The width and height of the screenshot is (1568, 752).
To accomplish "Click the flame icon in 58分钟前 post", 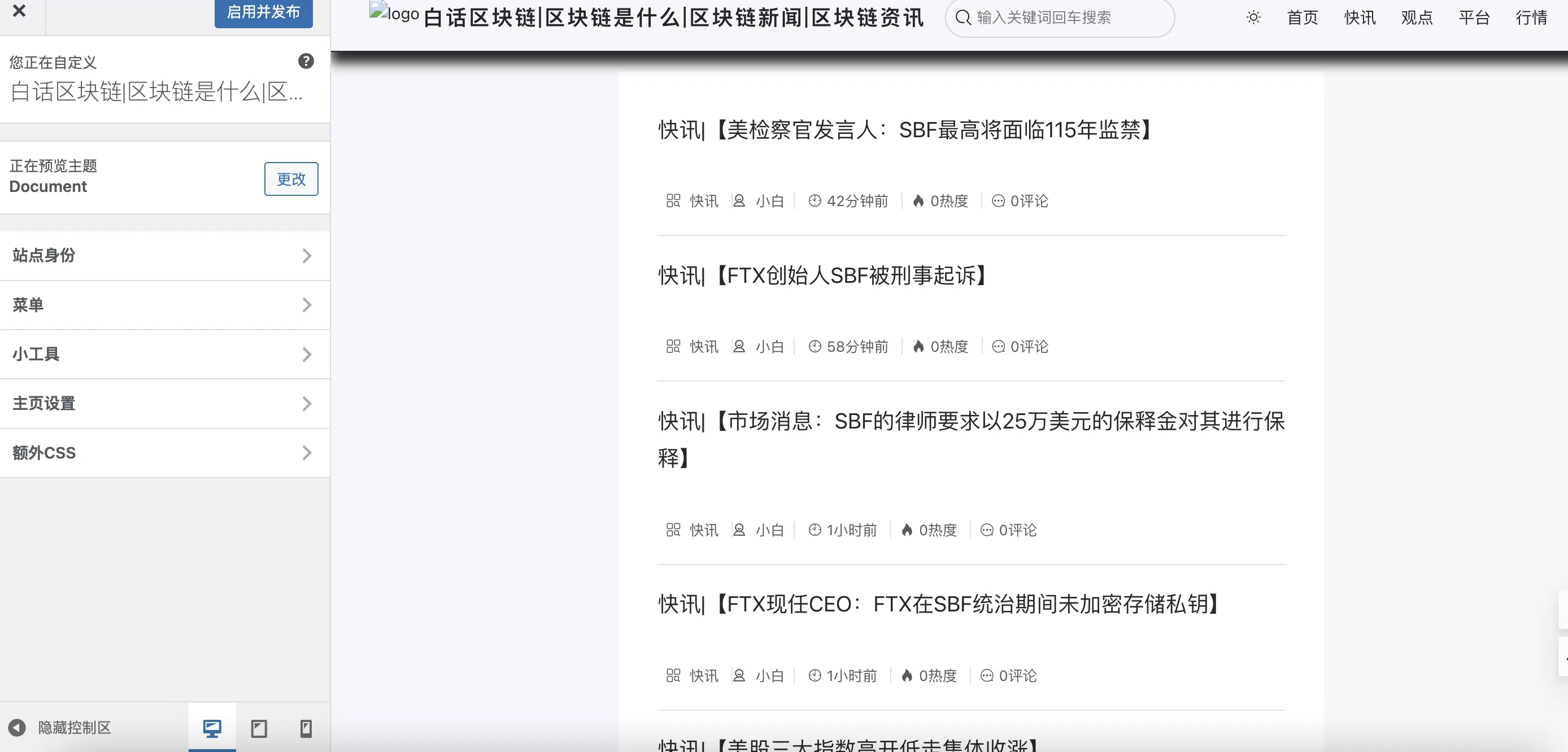I will 918,346.
